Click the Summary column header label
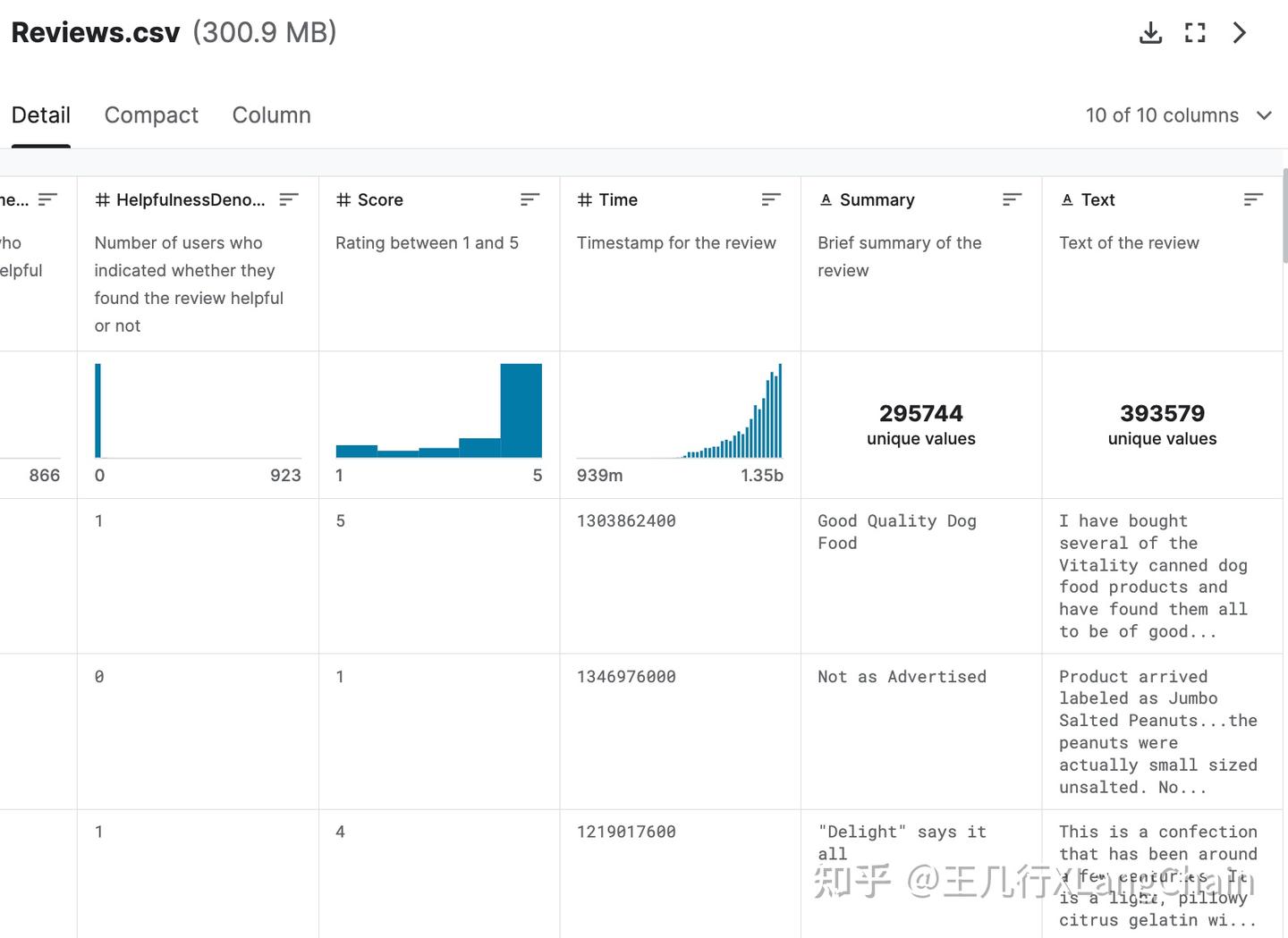 pos(877,199)
